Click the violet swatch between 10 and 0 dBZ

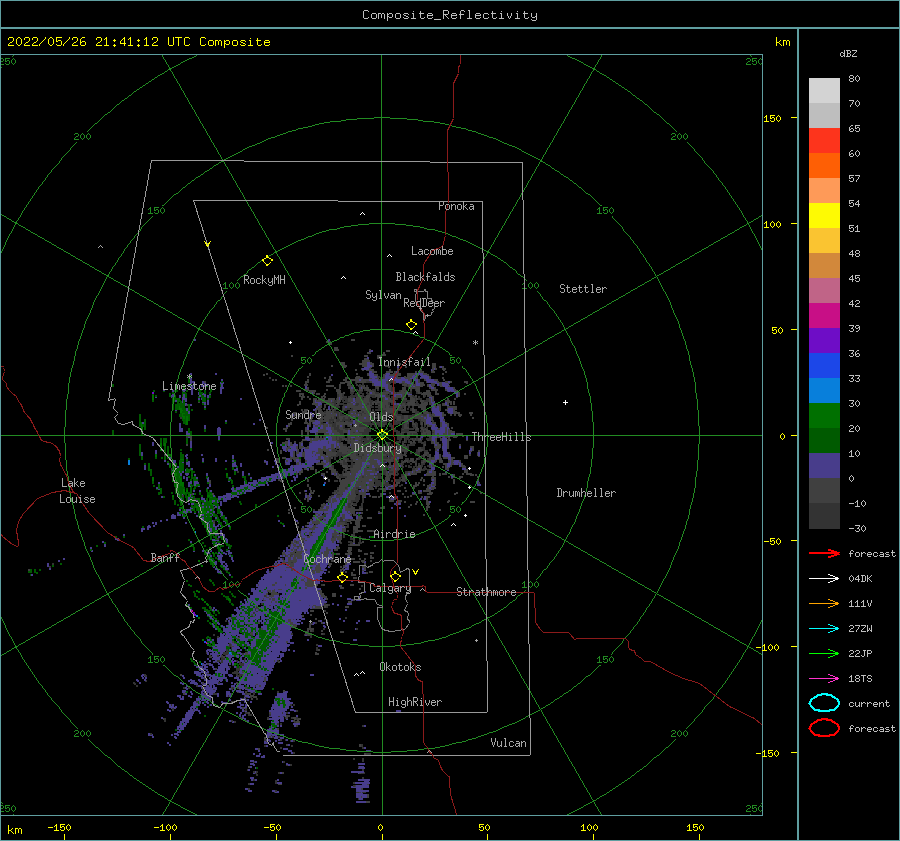pyautogui.click(x=824, y=466)
